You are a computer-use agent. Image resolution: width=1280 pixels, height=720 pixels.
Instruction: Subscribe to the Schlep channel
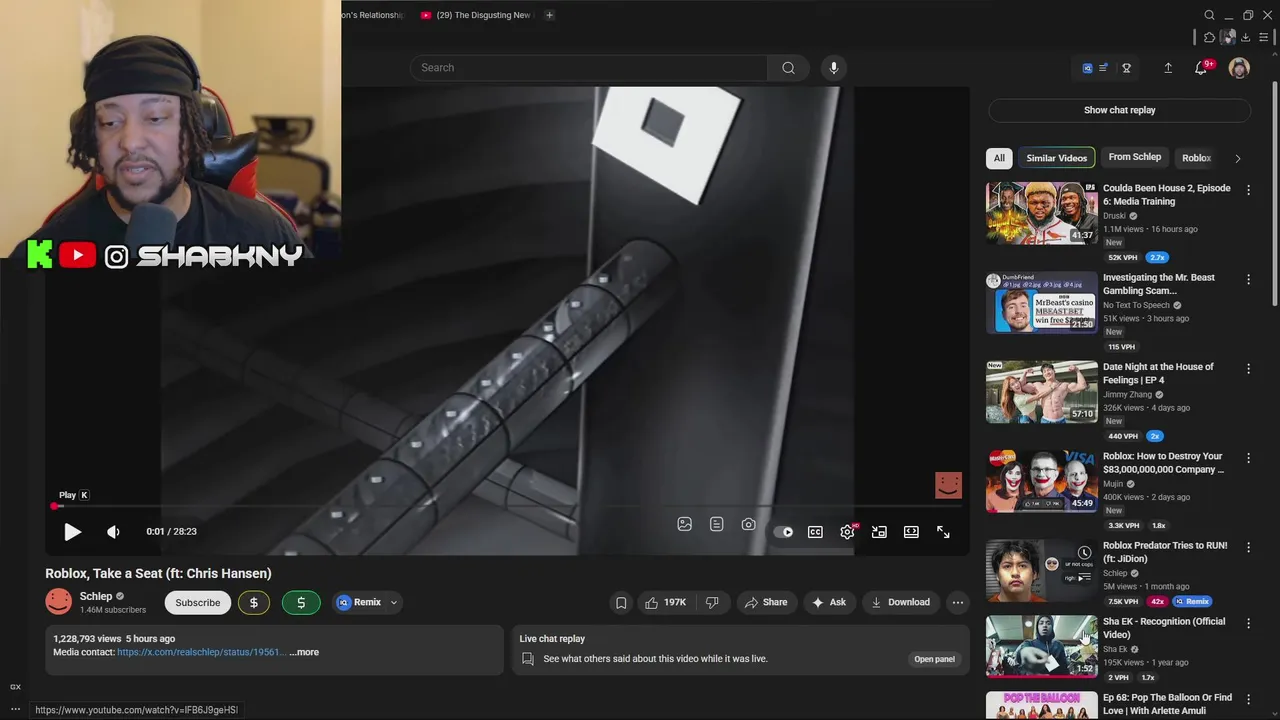coord(198,602)
